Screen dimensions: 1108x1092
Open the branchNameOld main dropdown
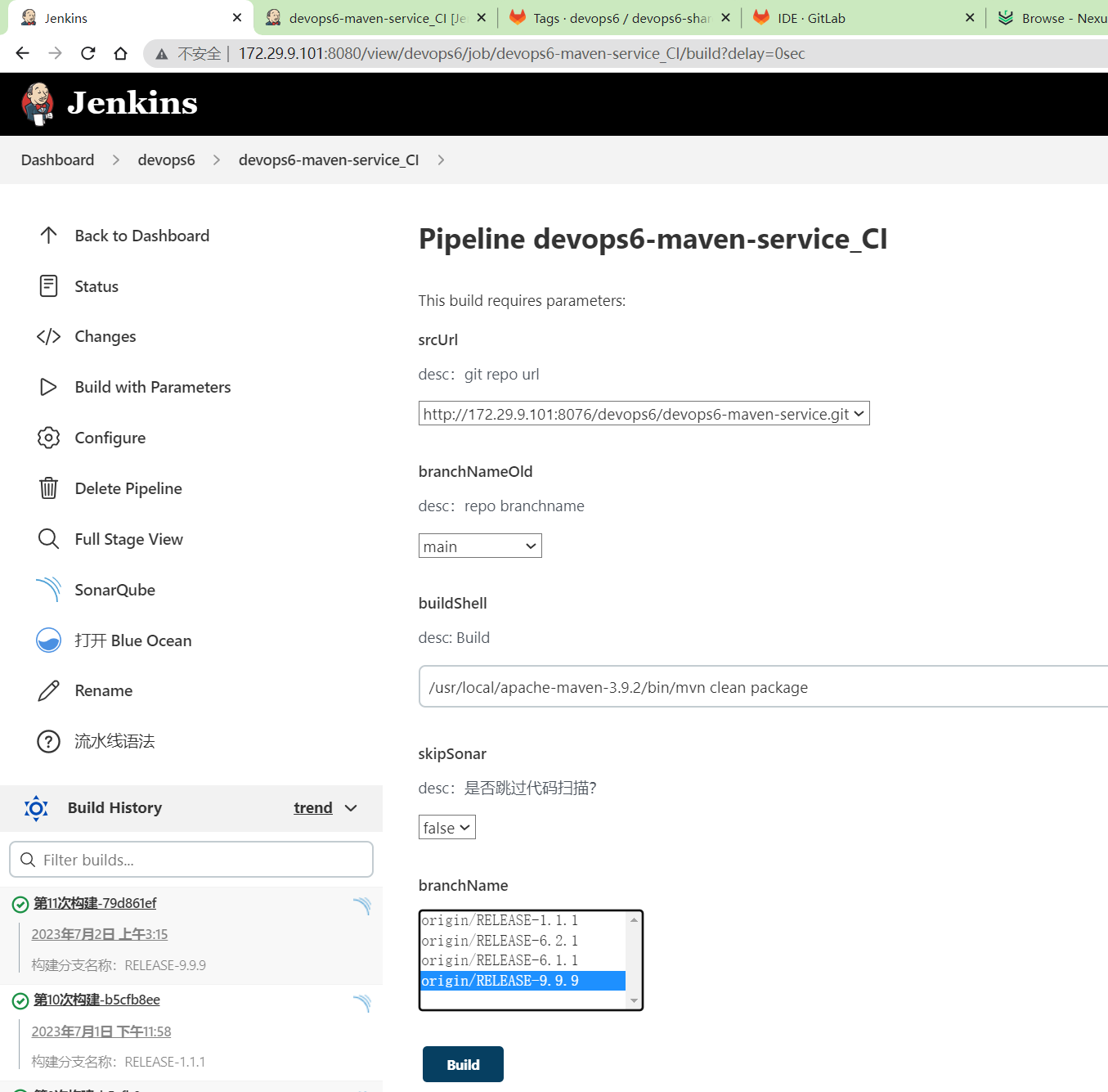pos(480,546)
